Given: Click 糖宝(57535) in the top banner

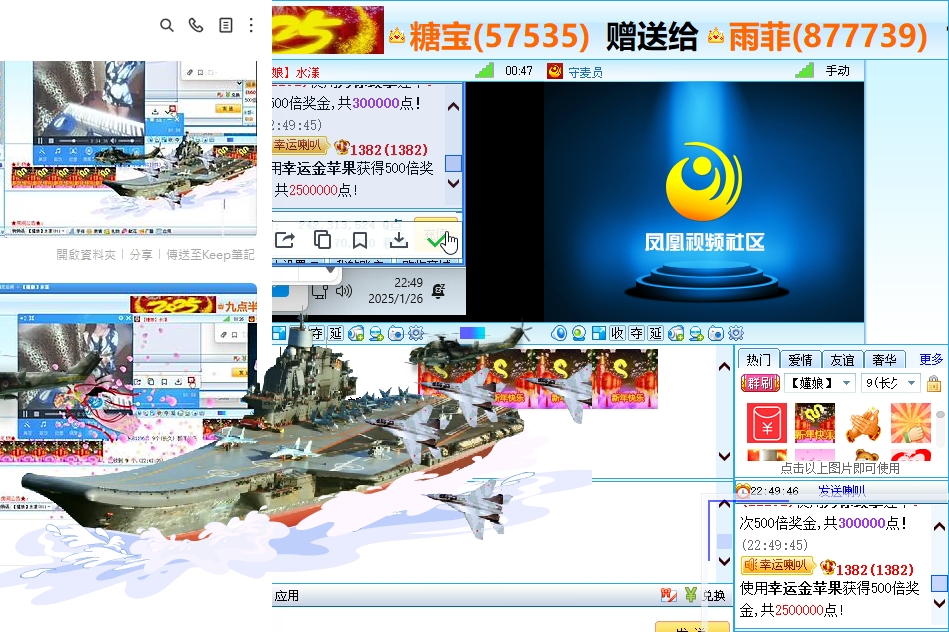Looking at the screenshot, I should coord(499,36).
